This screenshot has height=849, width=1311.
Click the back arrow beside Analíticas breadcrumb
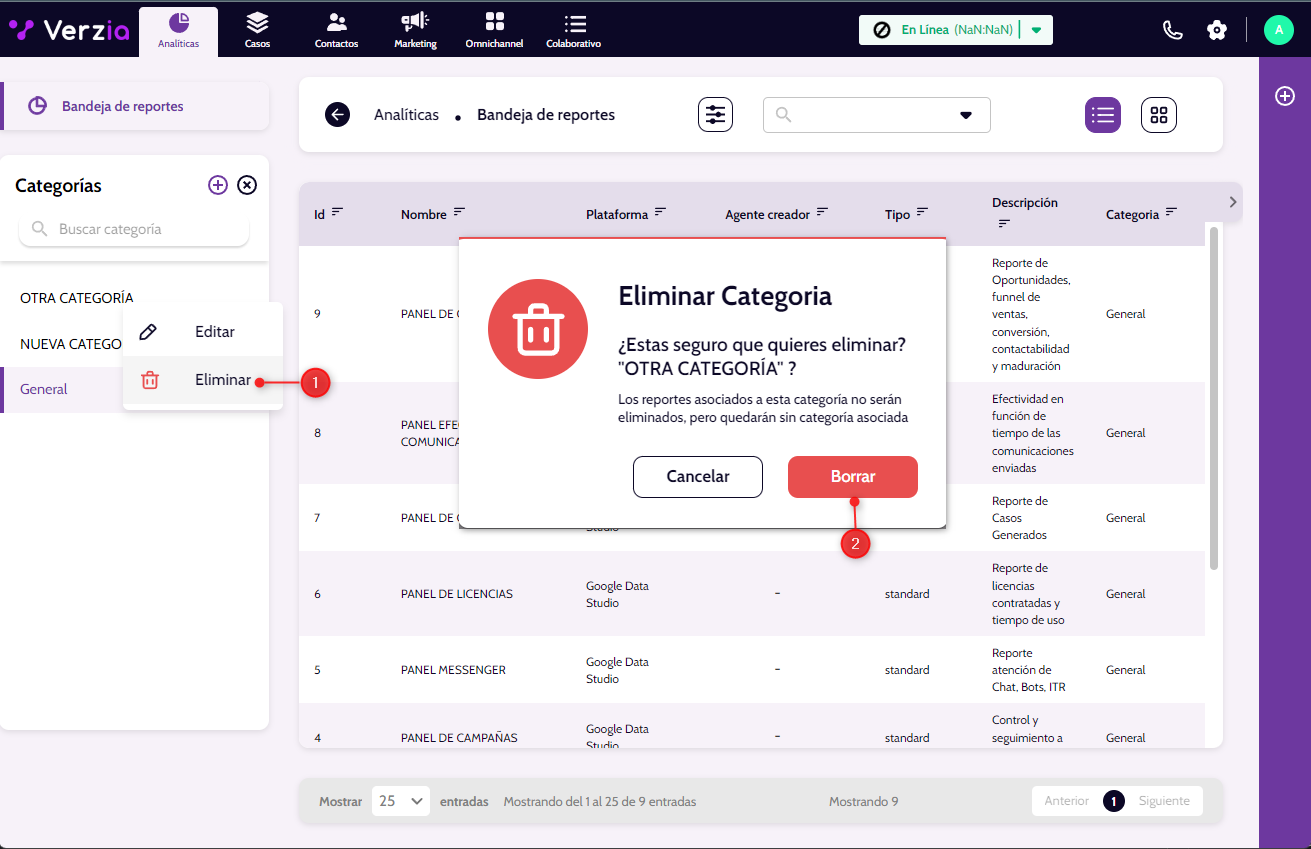pyautogui.click(x=337, y=115)
